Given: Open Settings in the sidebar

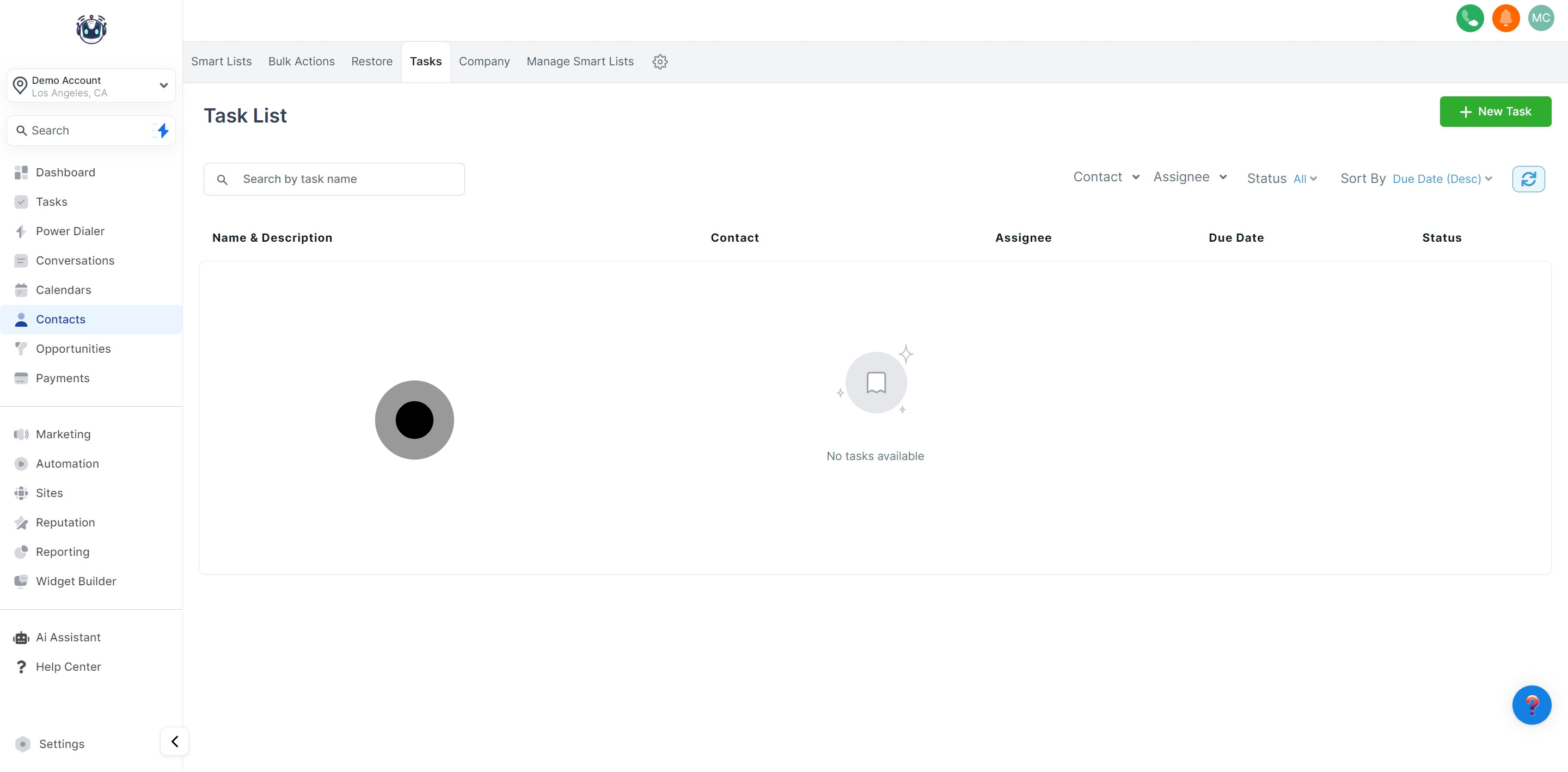Looking at the screenshot, I should pos(61,744).
